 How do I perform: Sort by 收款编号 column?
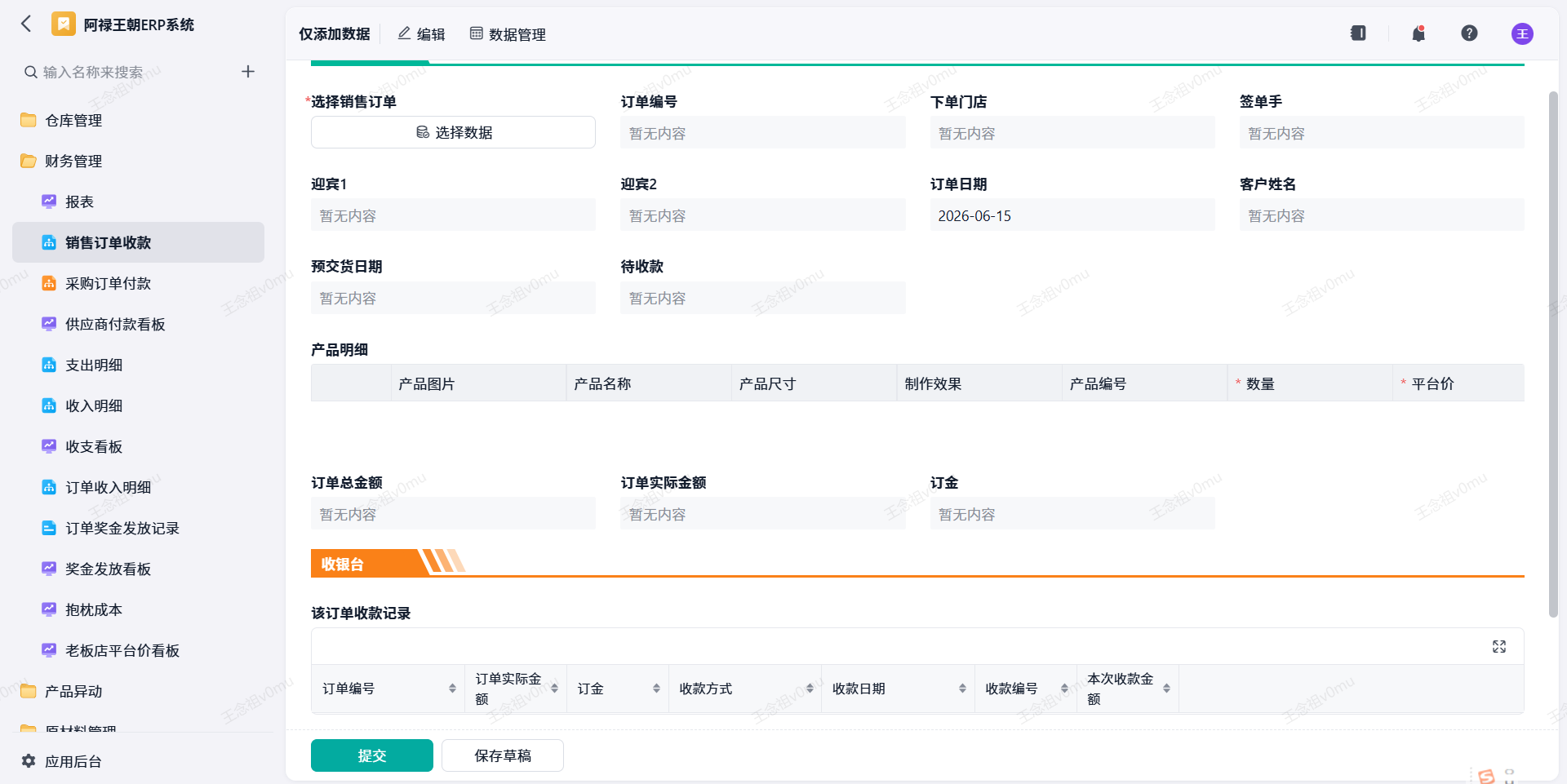click(1064, 689)
